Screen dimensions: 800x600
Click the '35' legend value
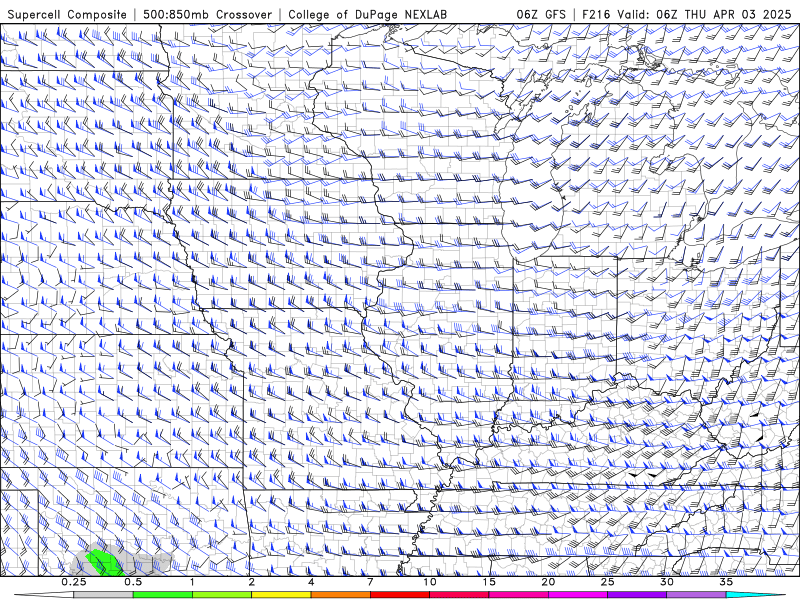[x=726, y=582]
